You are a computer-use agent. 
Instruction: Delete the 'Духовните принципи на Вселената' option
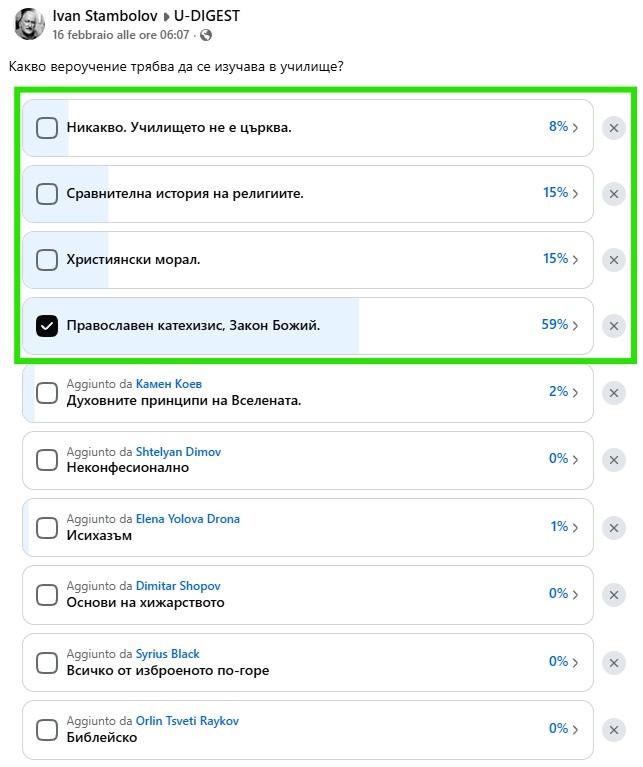coord(614,393)
